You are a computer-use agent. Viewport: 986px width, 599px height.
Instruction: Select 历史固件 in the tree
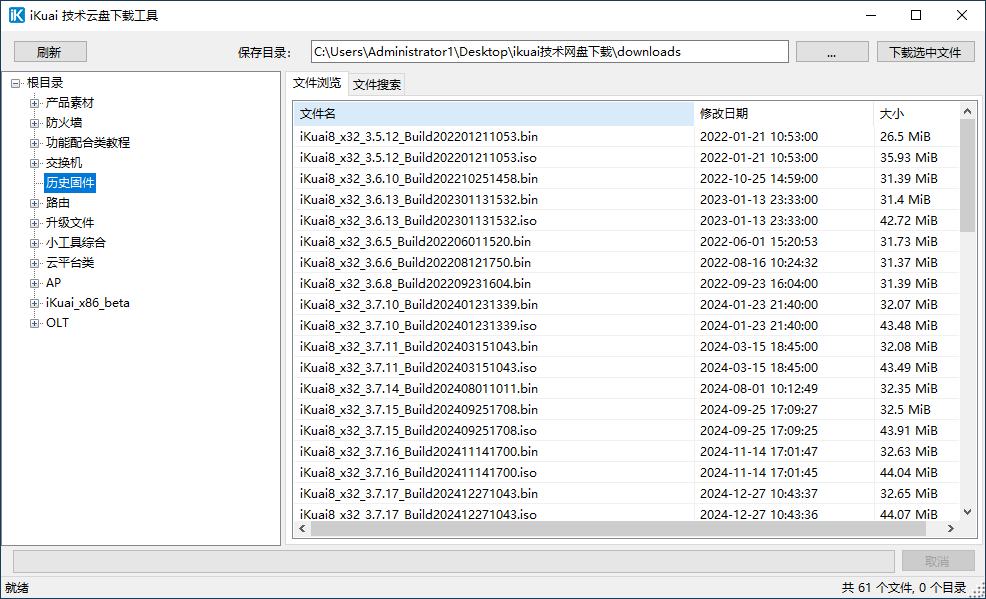click(x=70, y=183)
